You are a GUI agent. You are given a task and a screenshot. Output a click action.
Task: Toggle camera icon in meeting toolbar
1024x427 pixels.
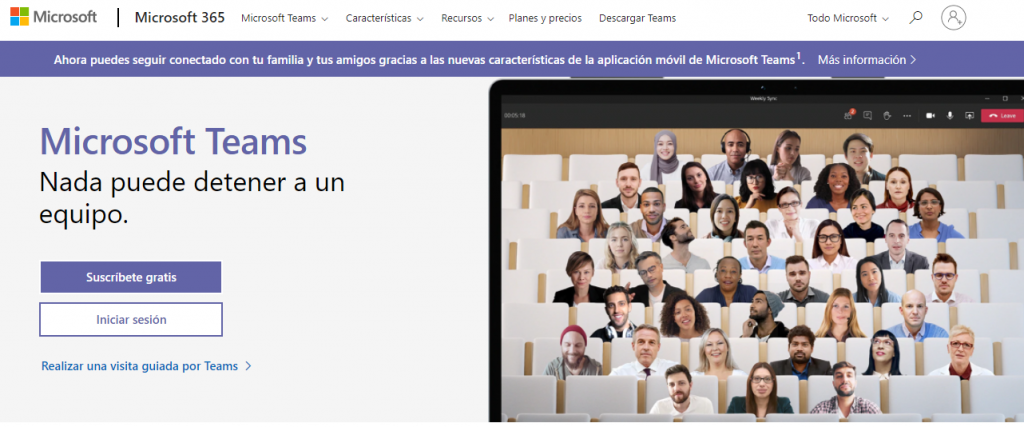931,116
